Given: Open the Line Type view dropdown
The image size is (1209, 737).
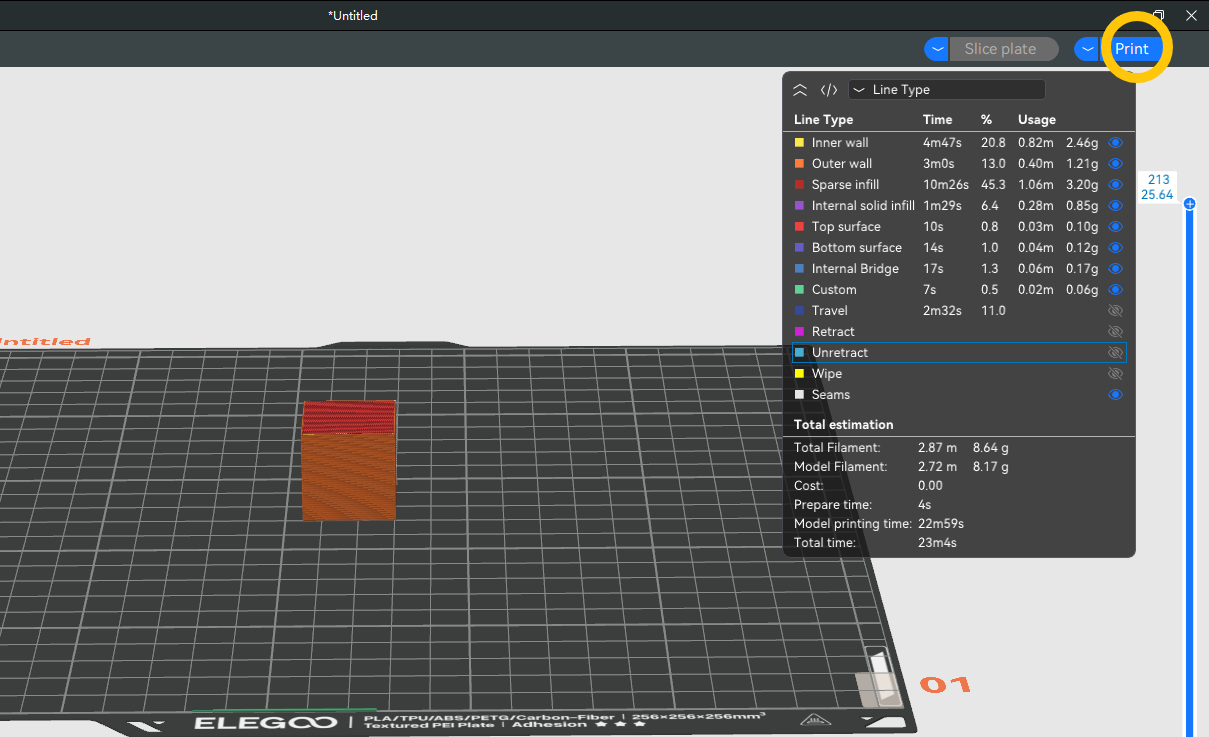Looking at the screenshot, I should [946, 90].
